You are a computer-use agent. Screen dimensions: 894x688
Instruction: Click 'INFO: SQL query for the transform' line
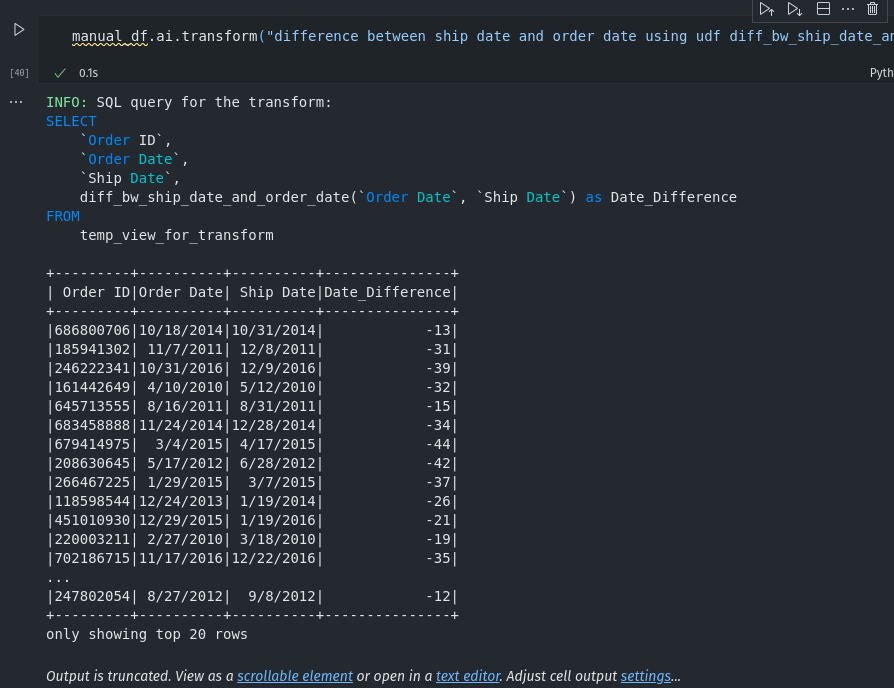(x=189, y=103)
